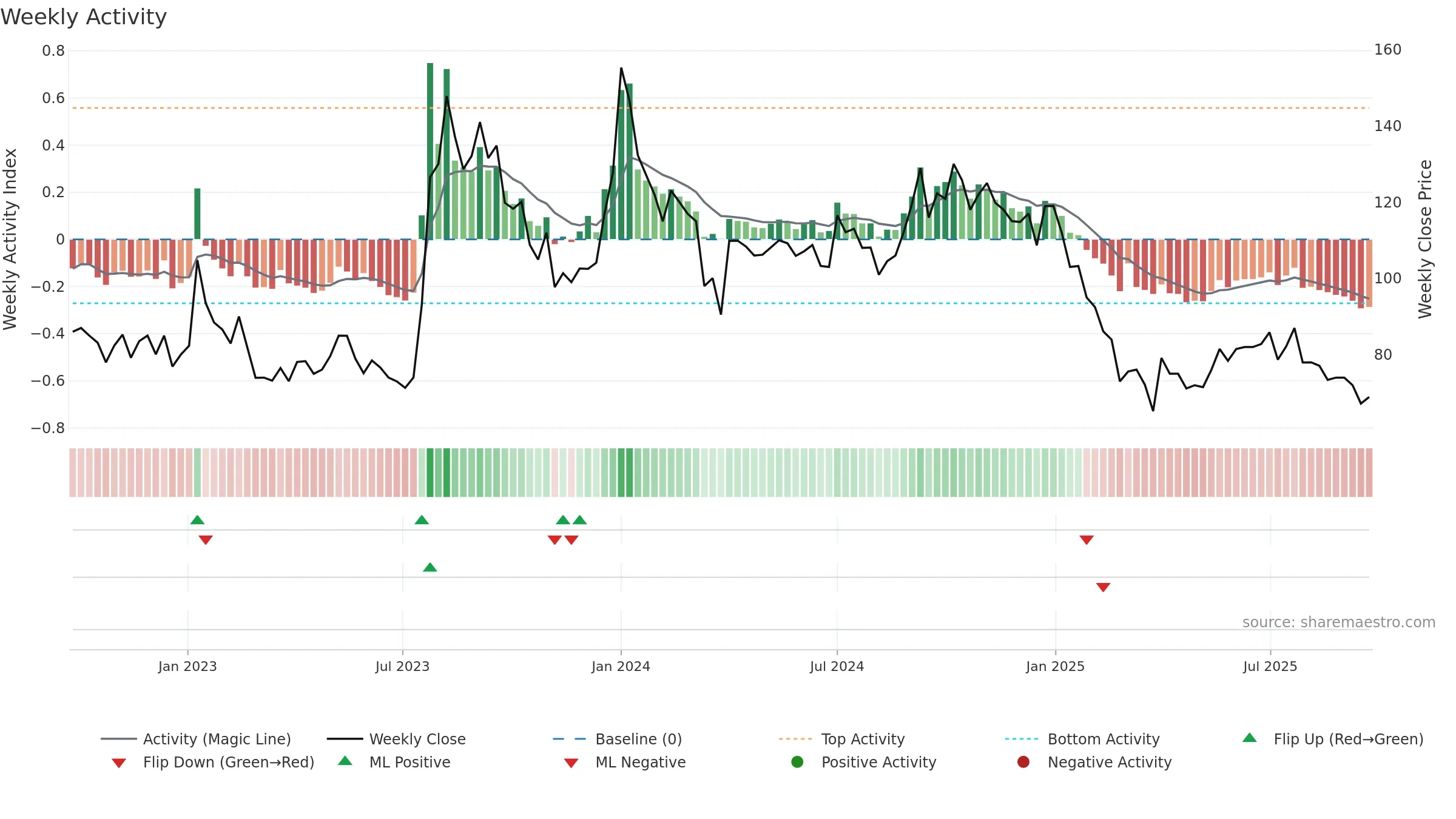Toggle the Flip Up (Red→Green) legend entry
Viewport: 1456px width, 819px height.
1333,739
